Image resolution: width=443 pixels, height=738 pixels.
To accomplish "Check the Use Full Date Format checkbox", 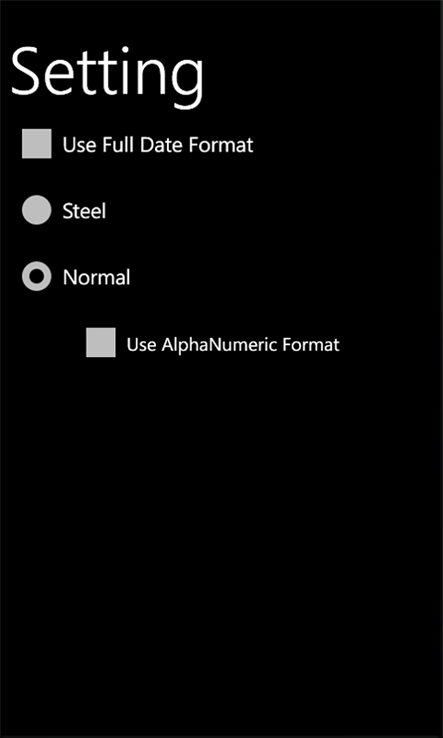I will point(37,144).
